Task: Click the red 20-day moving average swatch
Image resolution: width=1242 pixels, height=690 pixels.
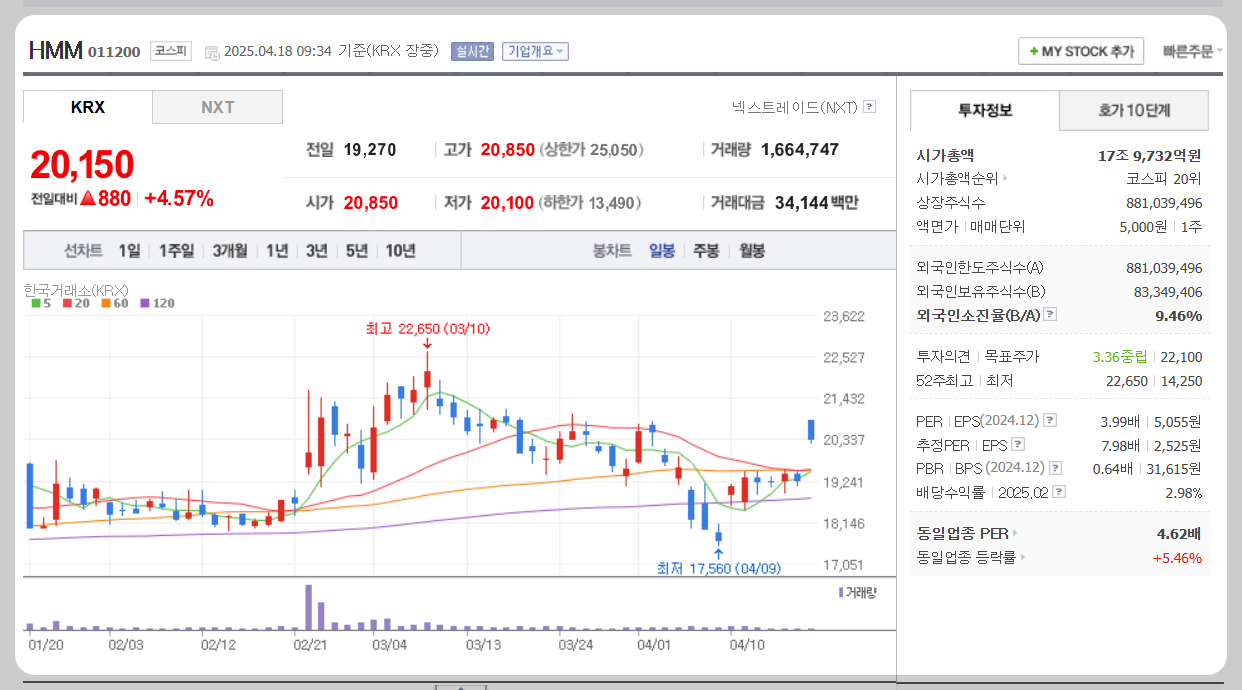Action: click(66, 303)
